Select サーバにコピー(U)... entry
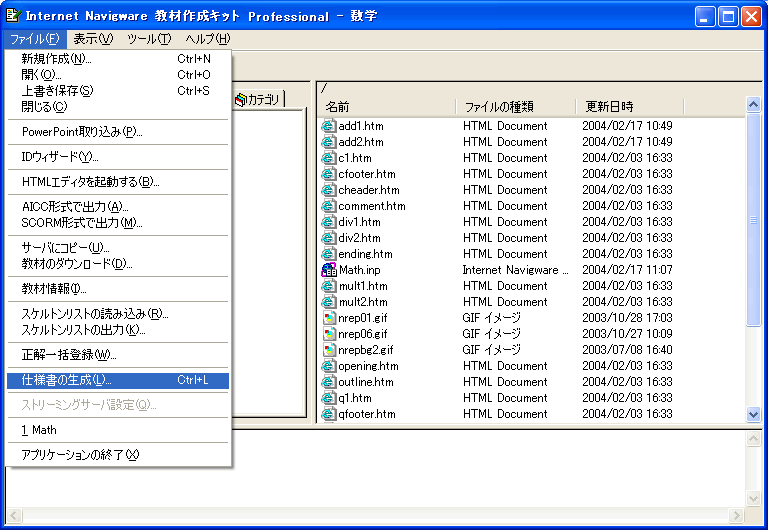This screenshot has height=530, width=768. (118, 248)
